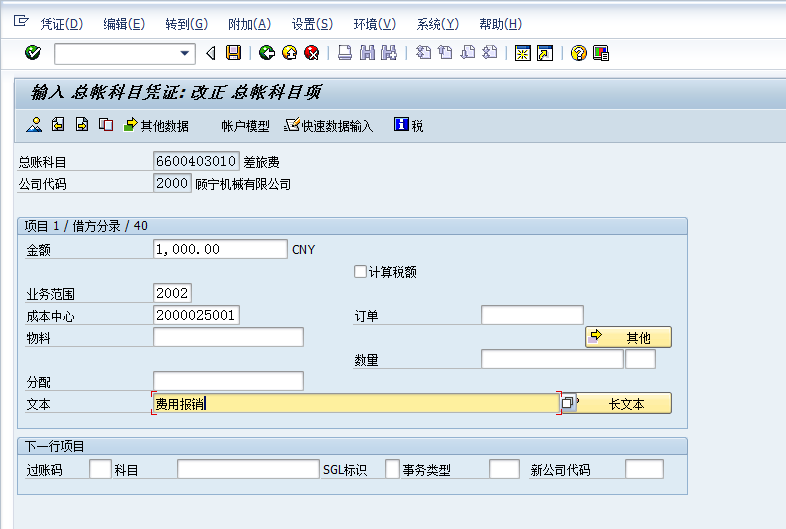The height and width of the screenshot is (529, 786).
Task: Click the 税 tax button
Action: [409, 125]
